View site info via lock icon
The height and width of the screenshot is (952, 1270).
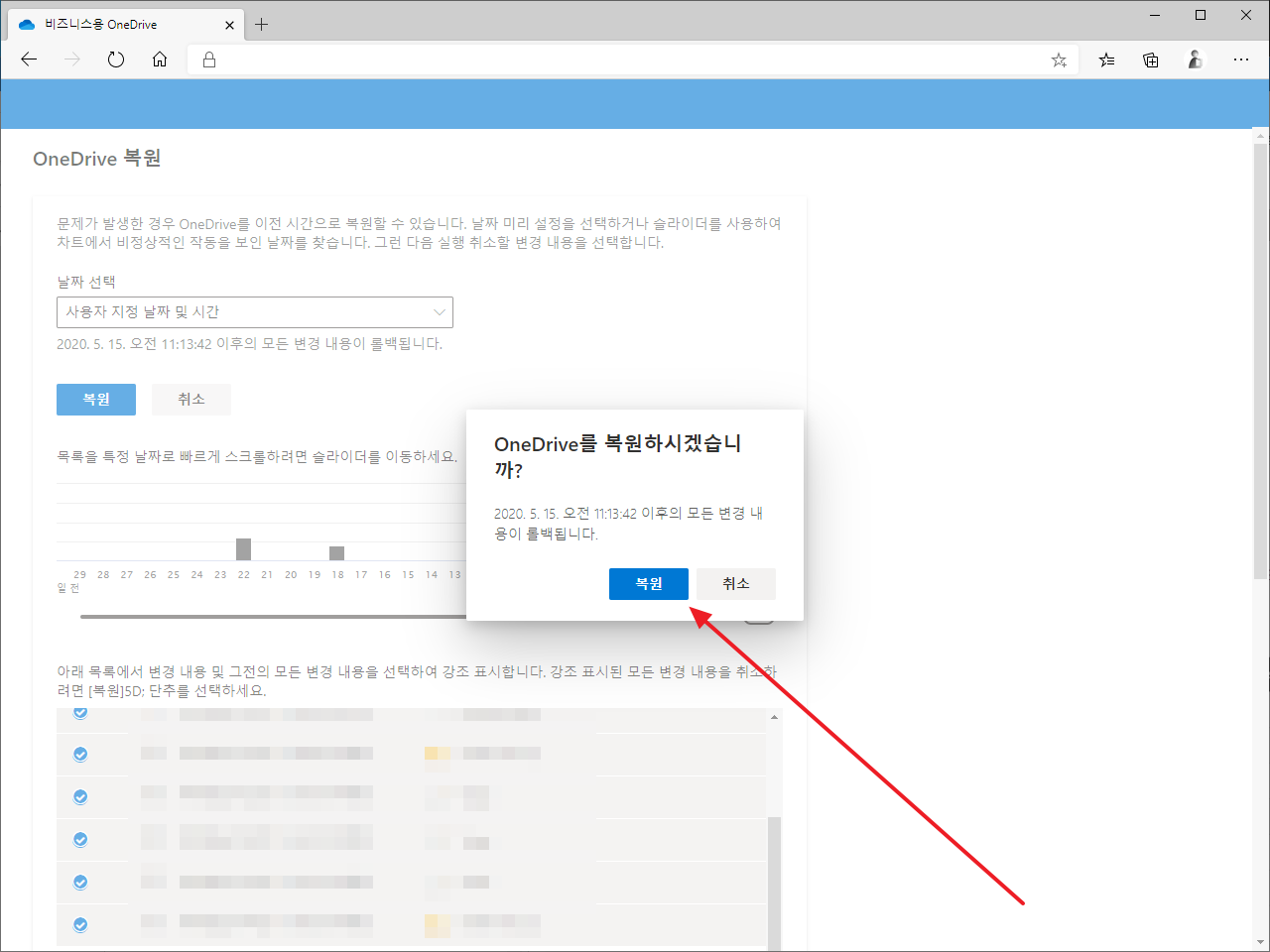pyautogui.click(x=209, y=59)
